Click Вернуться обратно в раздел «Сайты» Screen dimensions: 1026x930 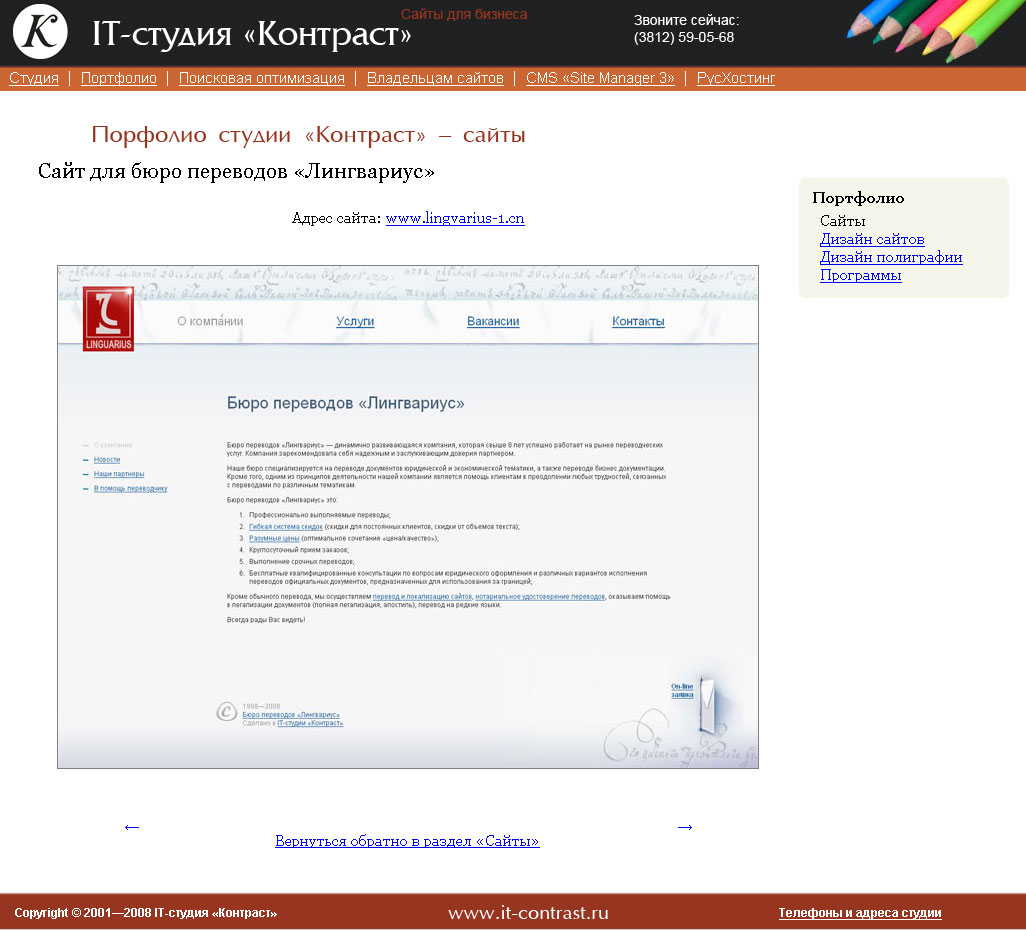(407, 841)
